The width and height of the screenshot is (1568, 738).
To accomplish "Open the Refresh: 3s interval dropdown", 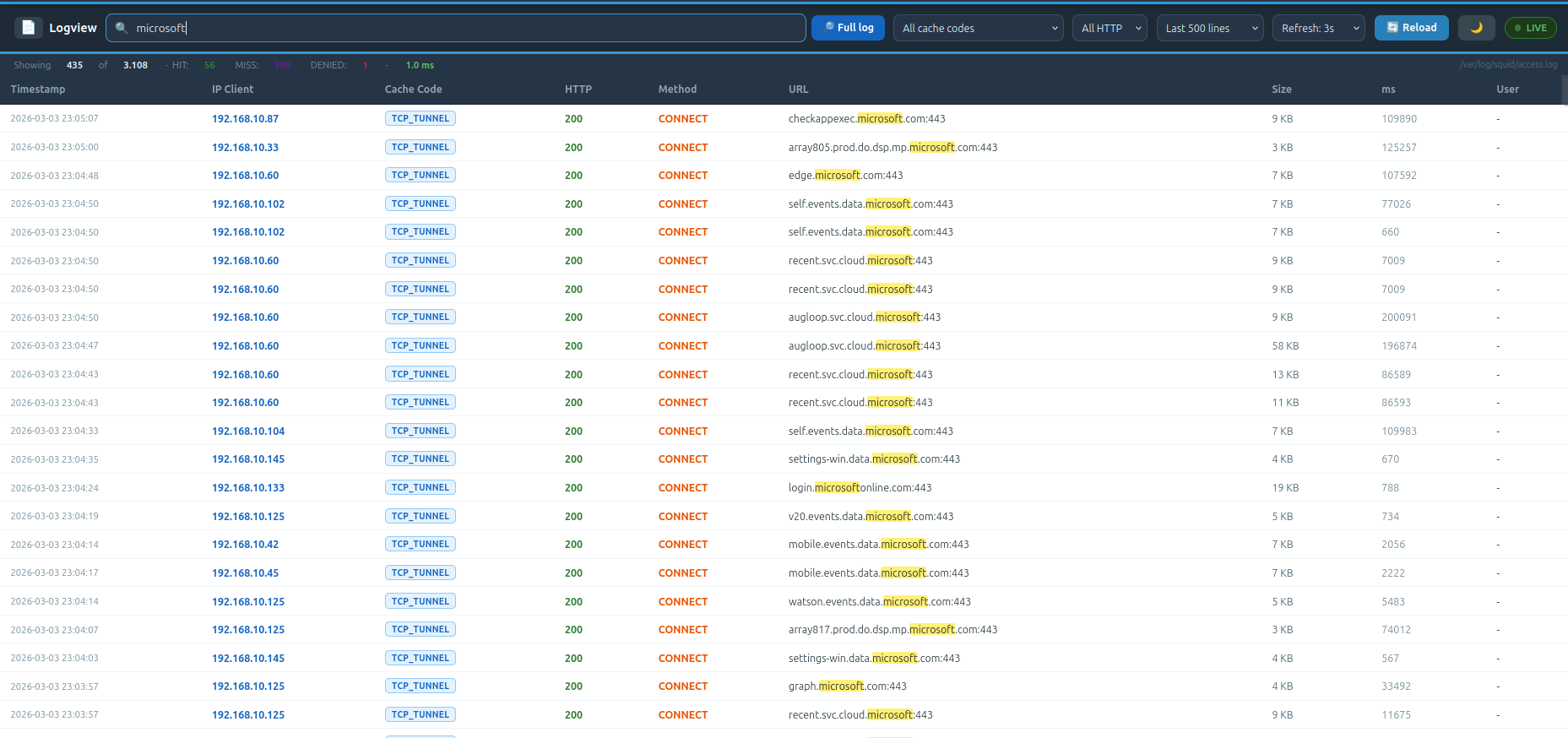I will point(1319,28).
